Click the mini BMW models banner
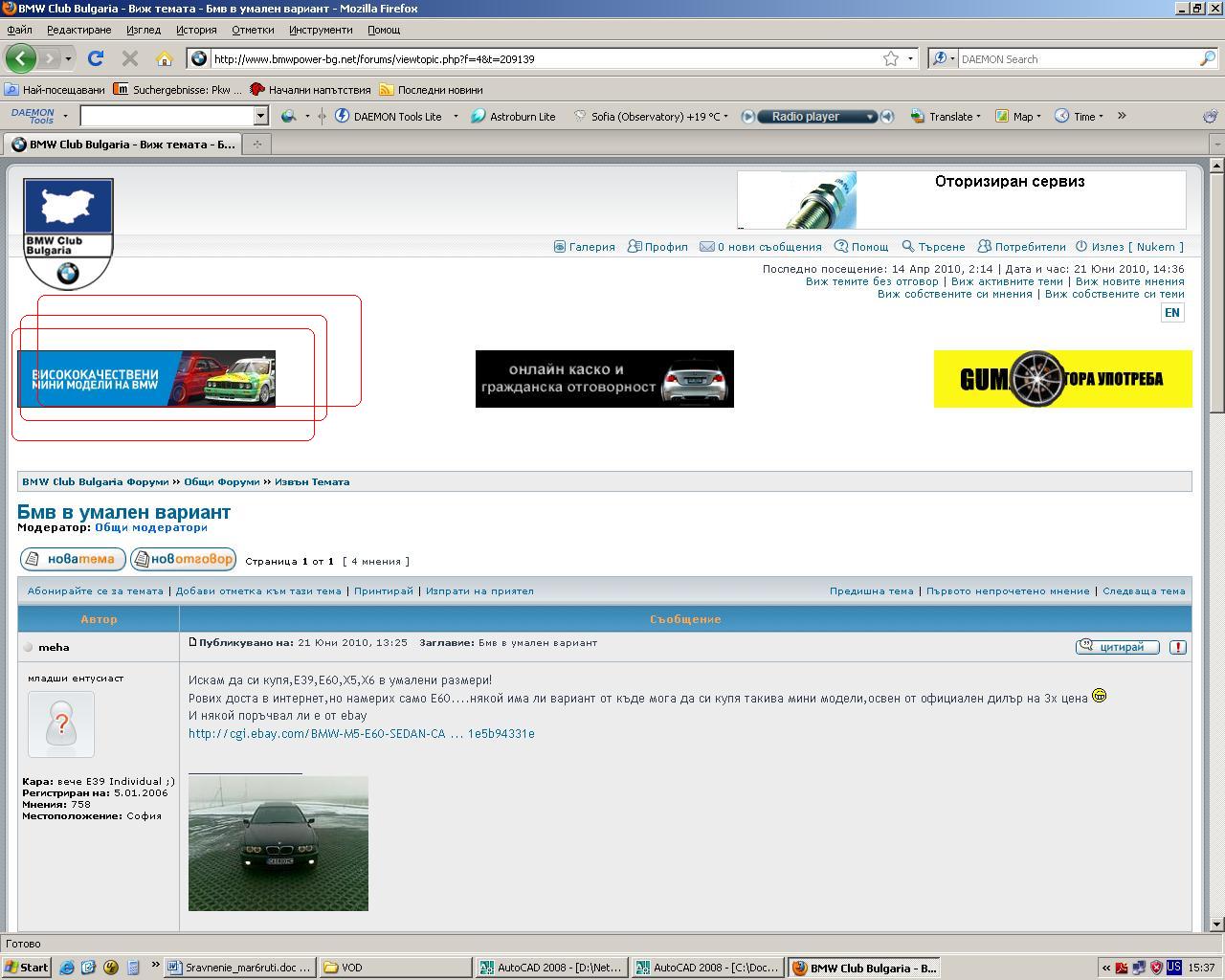The image size is (1225, 980). tap(146, 379)
